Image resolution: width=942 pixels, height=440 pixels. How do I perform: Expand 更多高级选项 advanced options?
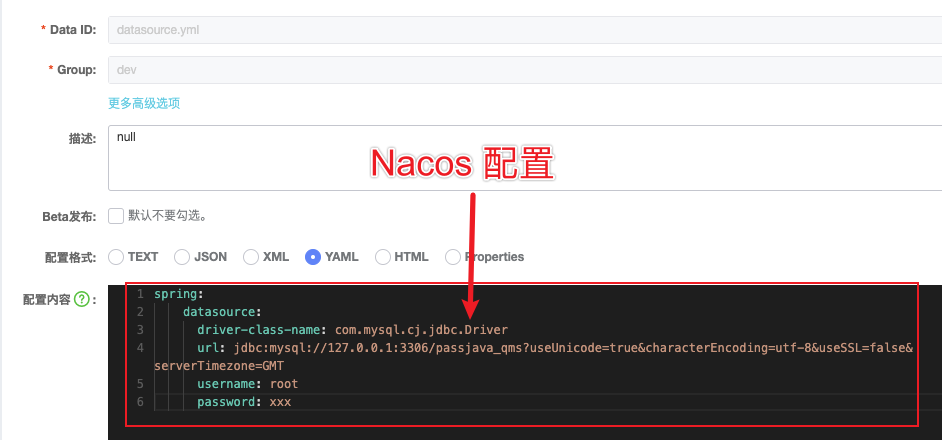click(x=144, y=103)
